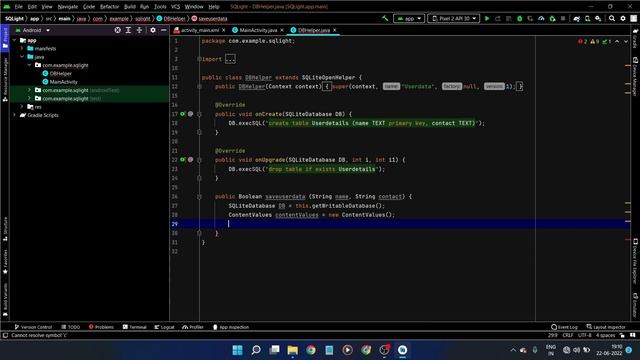Open the Navigate menu

68,7
